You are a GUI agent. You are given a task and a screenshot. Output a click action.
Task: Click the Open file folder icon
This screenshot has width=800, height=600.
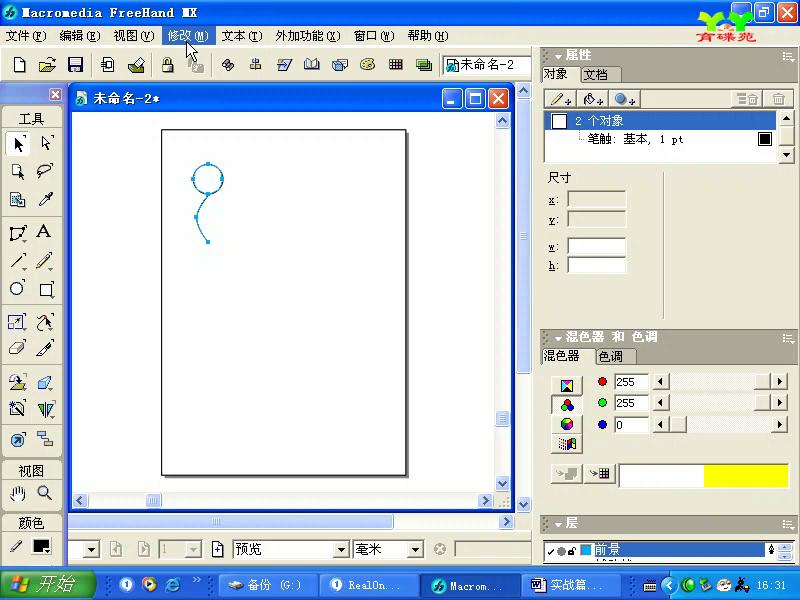tap(47, 65)
